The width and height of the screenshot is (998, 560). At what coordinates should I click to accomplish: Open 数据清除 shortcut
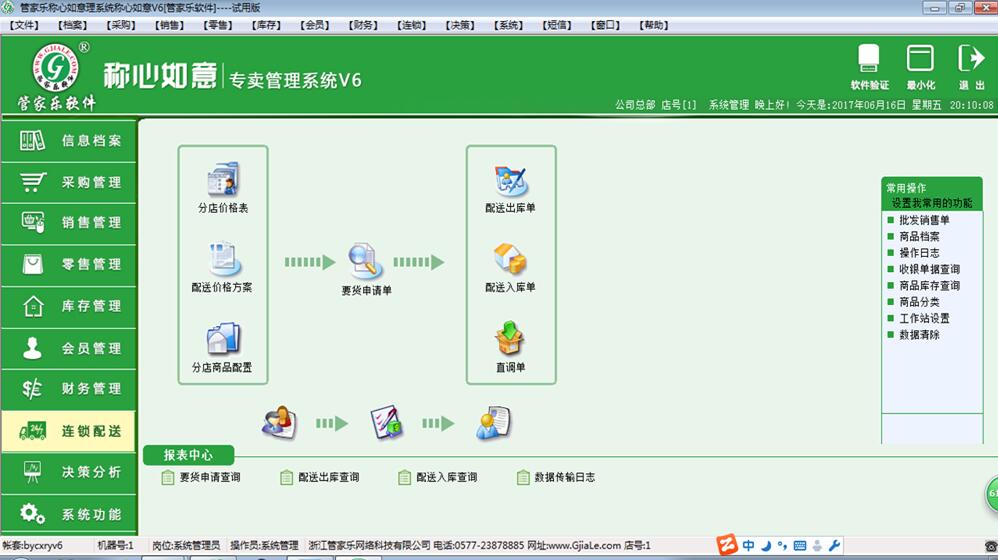click(918, 335)
